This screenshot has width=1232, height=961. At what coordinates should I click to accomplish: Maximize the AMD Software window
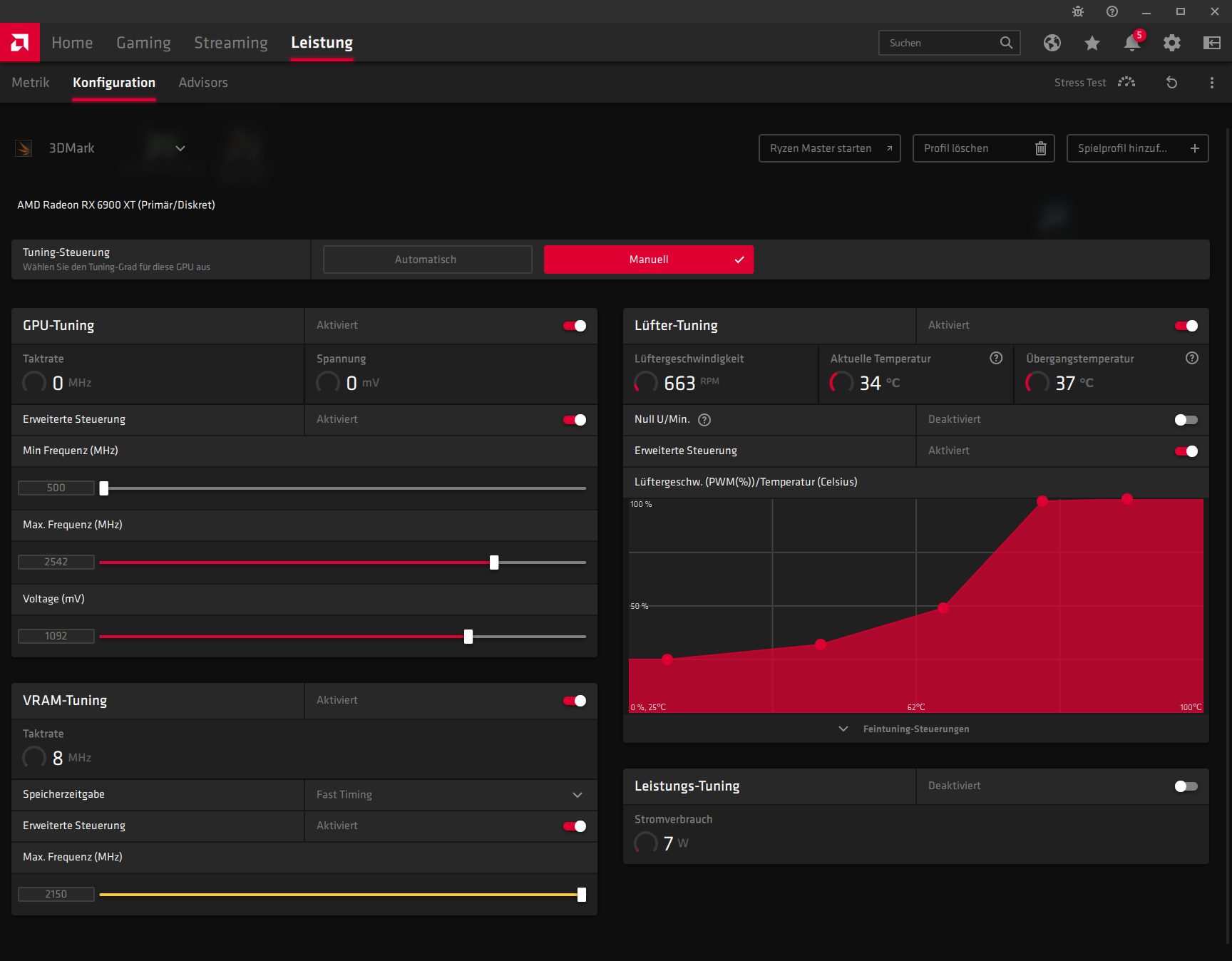[x=1181, y=11]
